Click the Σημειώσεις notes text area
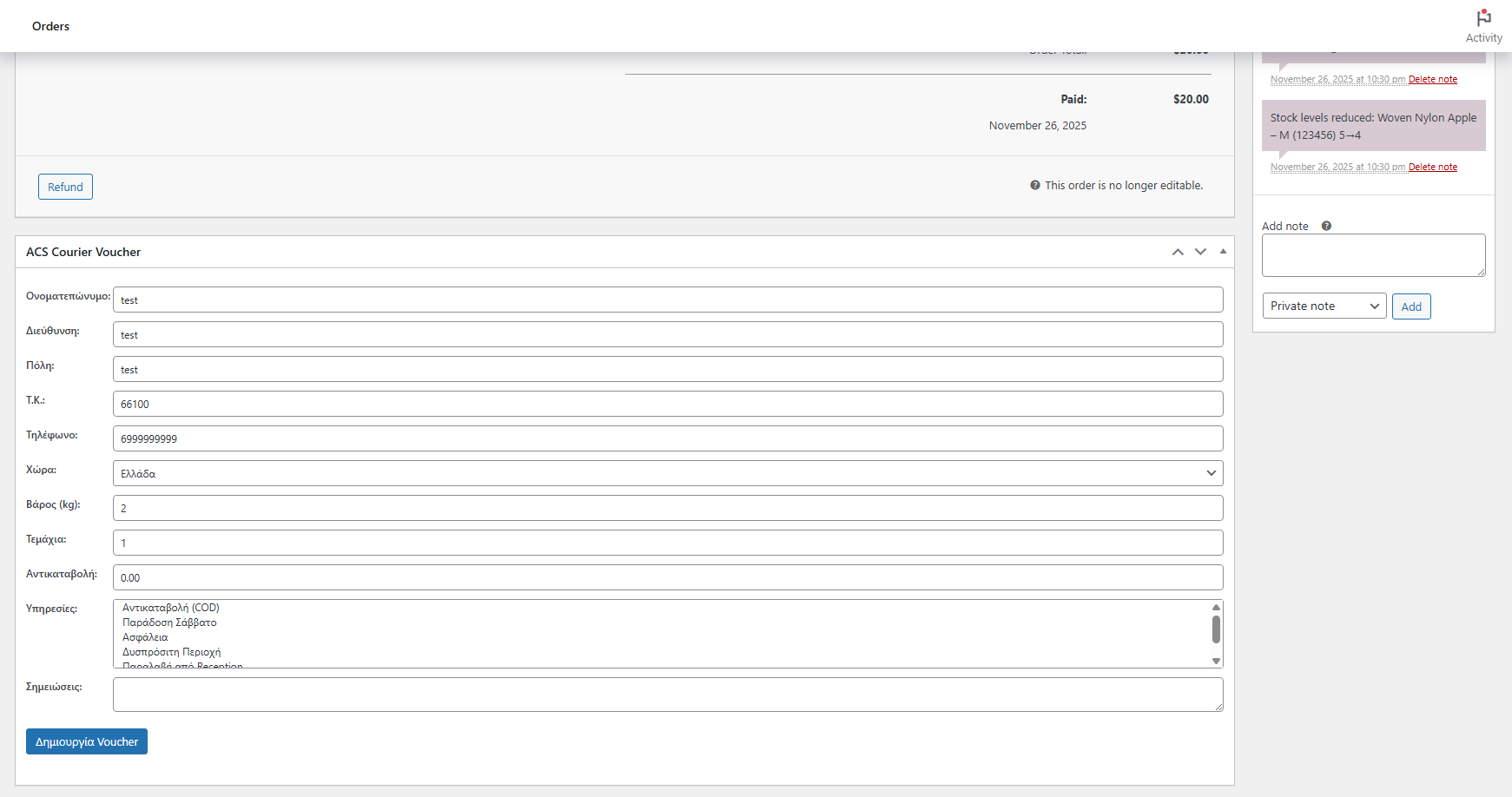The image size is (1512, 797). click(x=667, y=695)
